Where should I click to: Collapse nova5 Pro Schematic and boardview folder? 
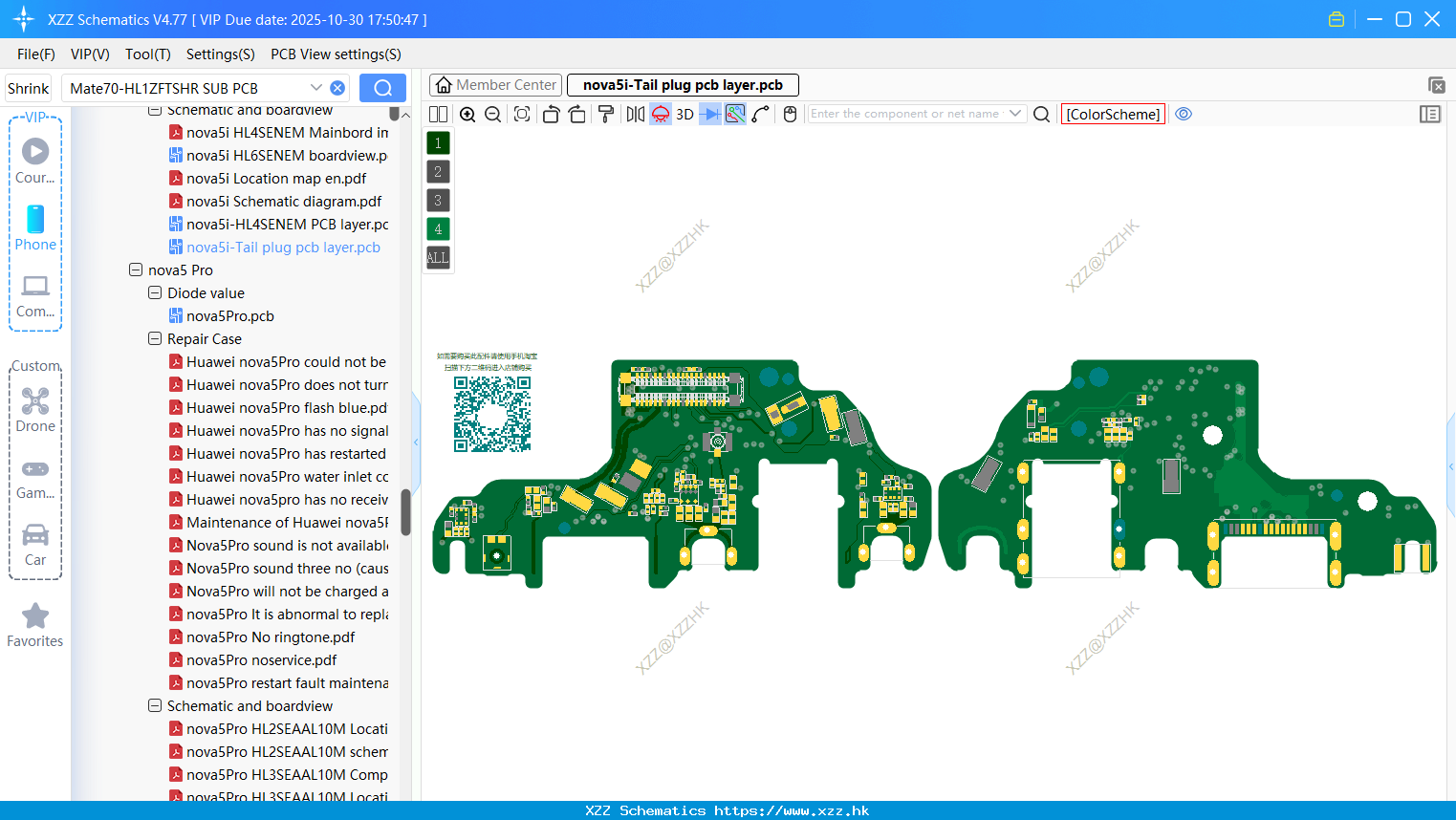coord(155,706)
